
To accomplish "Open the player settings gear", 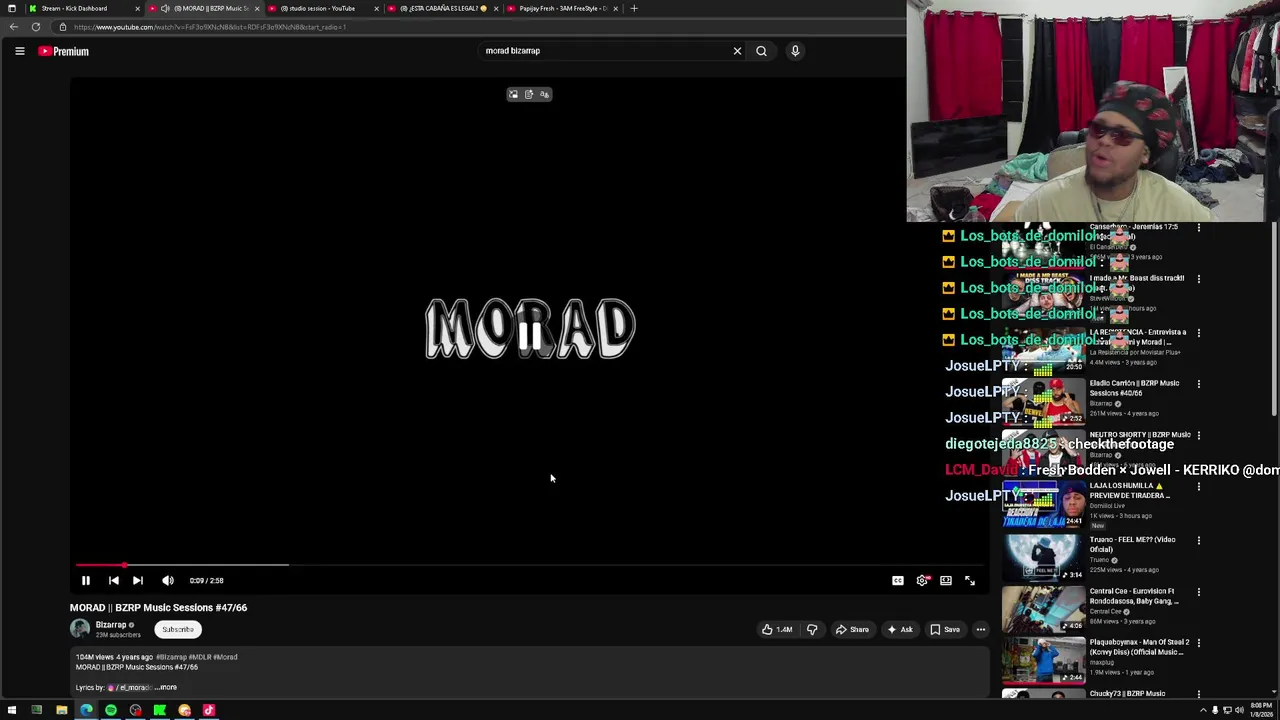I will tap(922, 580).
